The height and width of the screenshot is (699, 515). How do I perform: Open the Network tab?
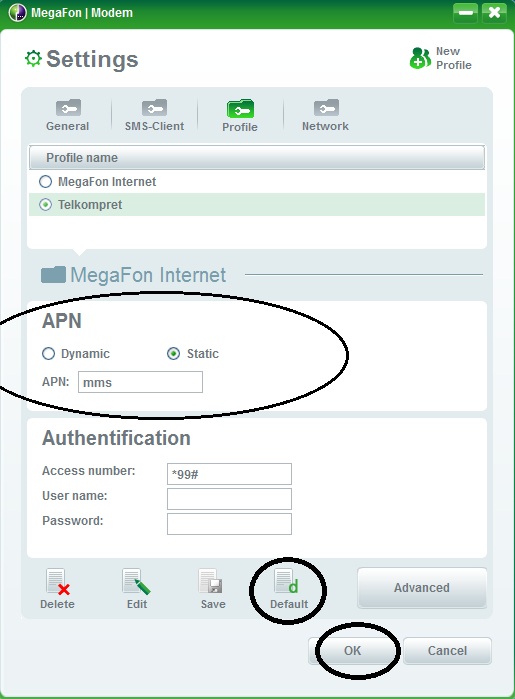click(325, 115)
